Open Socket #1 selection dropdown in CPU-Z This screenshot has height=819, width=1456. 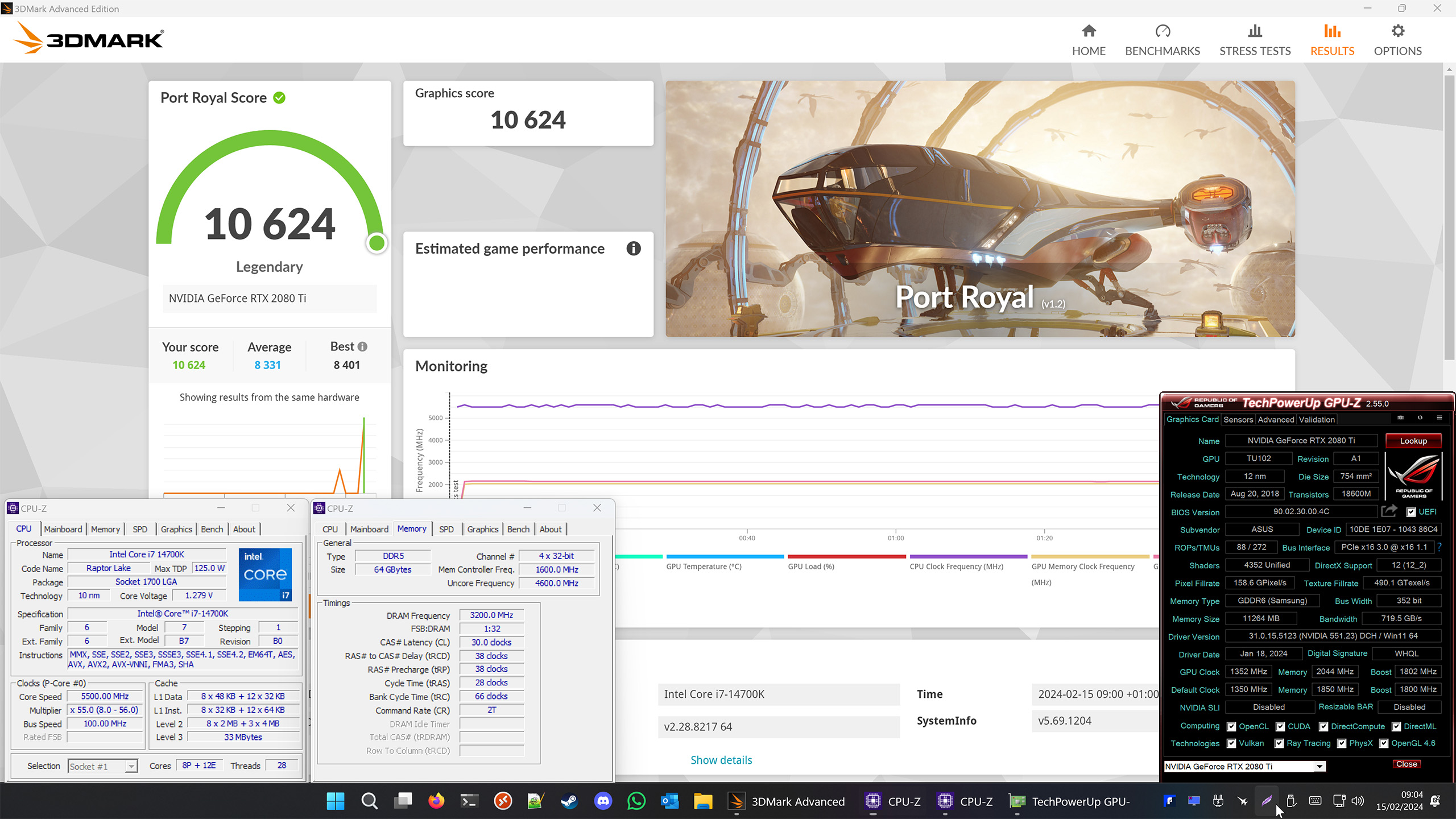click(x=102, y=766)
